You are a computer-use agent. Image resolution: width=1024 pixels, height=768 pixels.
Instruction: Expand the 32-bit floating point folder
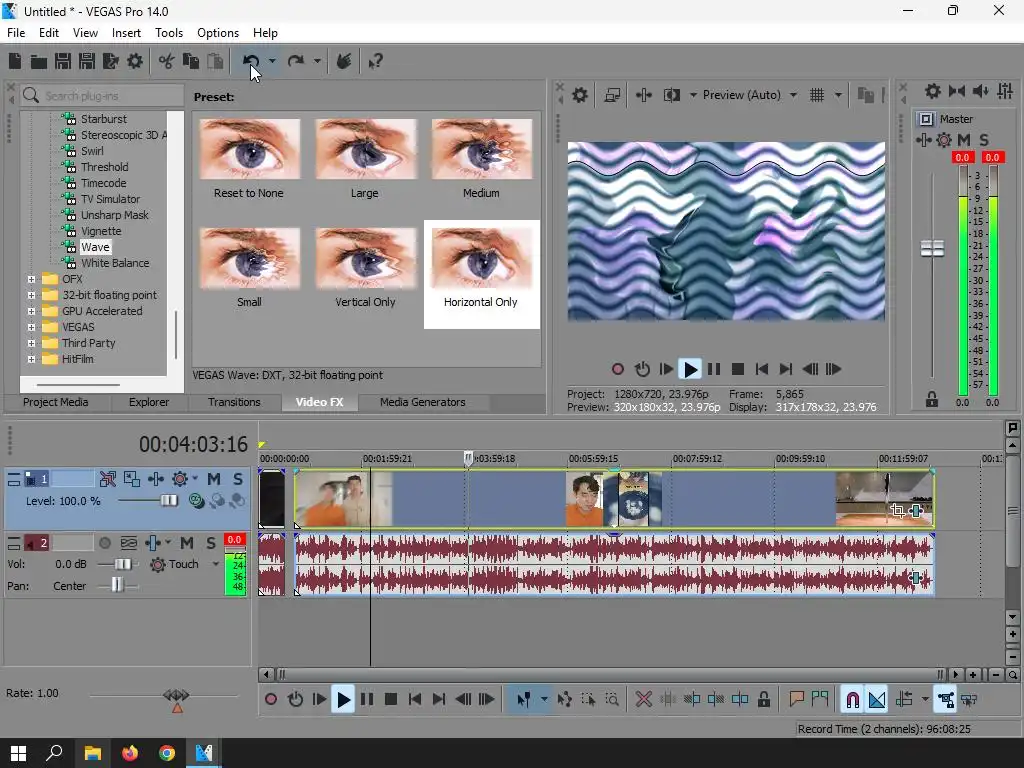click(x=31, y=295)
